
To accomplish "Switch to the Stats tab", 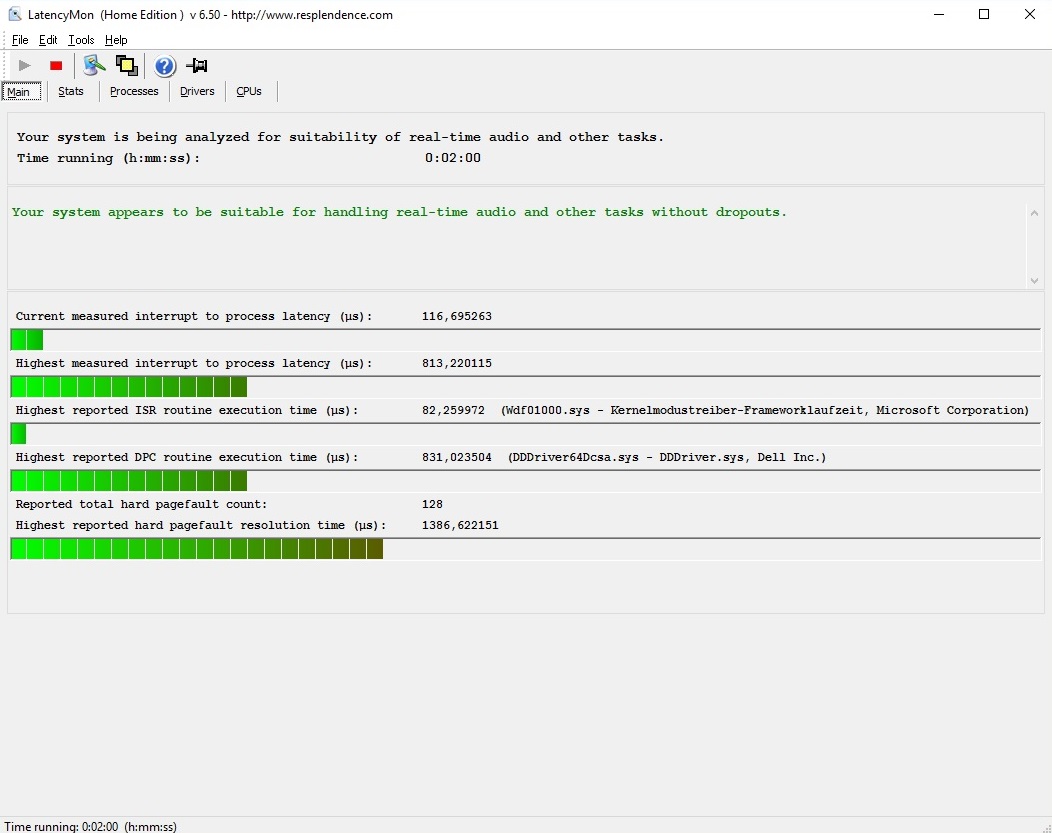I will [71, 91].
